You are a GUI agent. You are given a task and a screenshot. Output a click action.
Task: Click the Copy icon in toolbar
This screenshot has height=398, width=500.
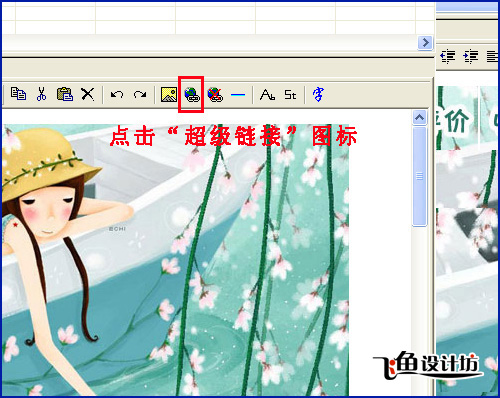18,94
